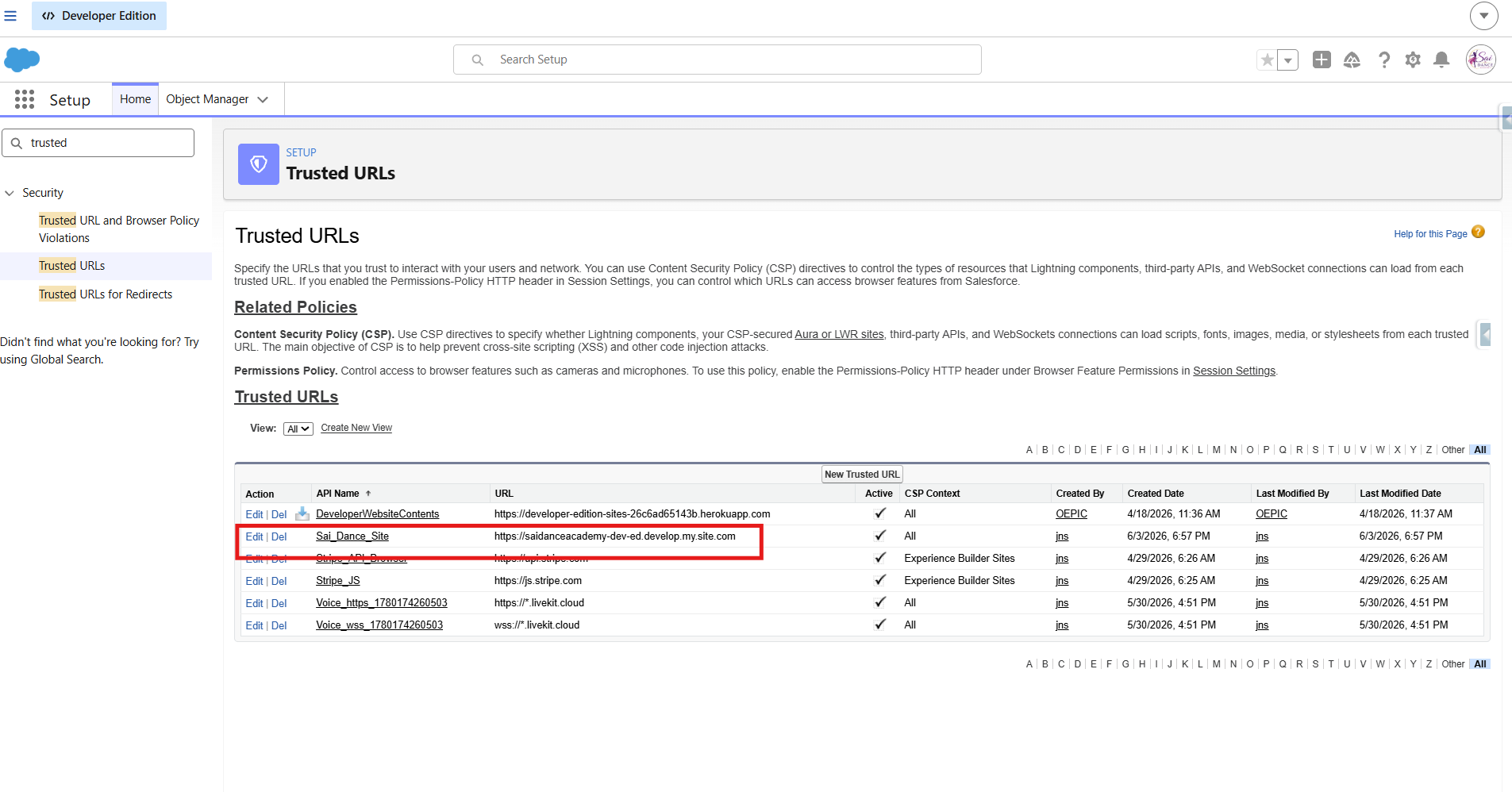Image resolution: width=1512 pixels, height=792 pixels.
Task: Open the DeveloperWebsiteContents API name link
Action: pyautogui.click(x=377, y=514)
